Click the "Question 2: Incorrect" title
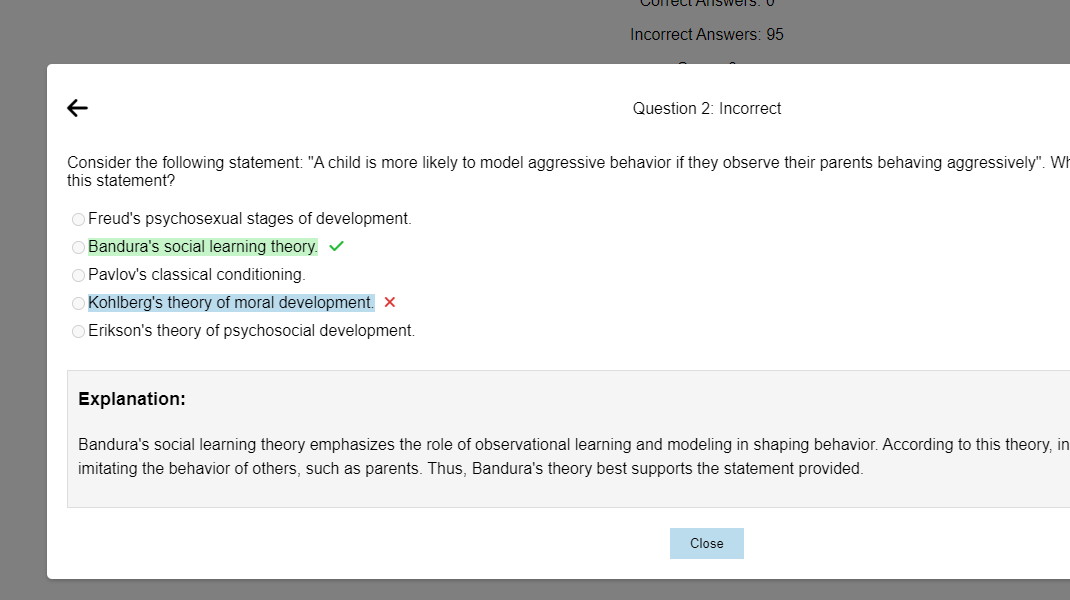The image size is (1070, 600). click(706, 108)
